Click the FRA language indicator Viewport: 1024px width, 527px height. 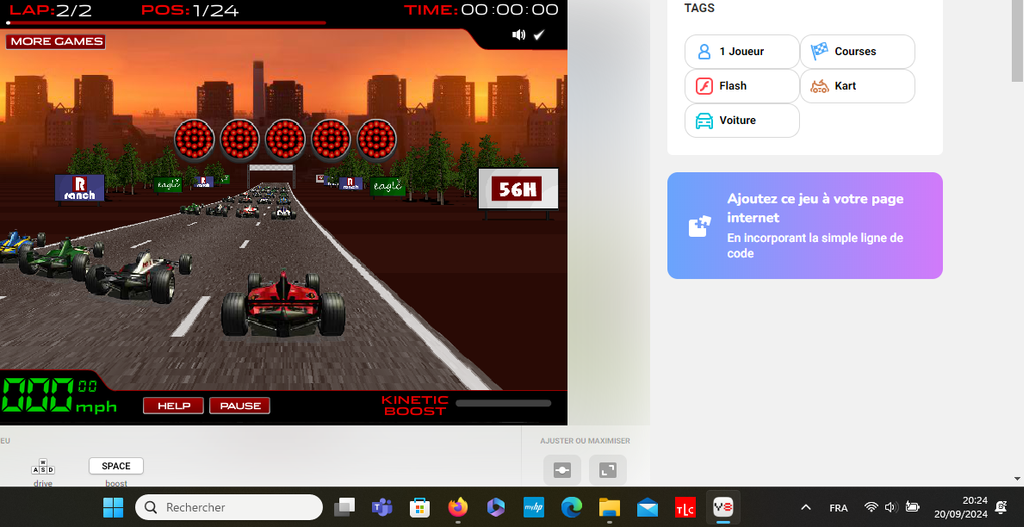coord(839,507)
